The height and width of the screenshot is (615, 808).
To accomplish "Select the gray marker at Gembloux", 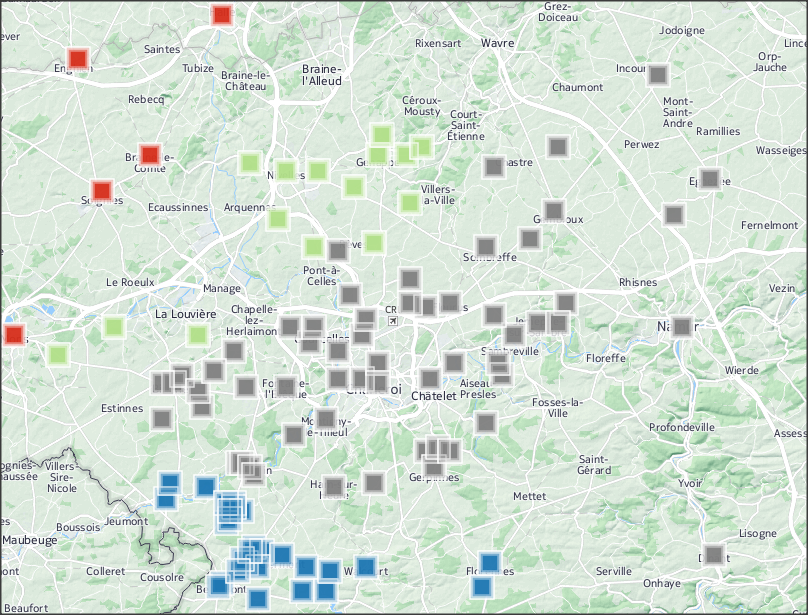I will (553, 211).
